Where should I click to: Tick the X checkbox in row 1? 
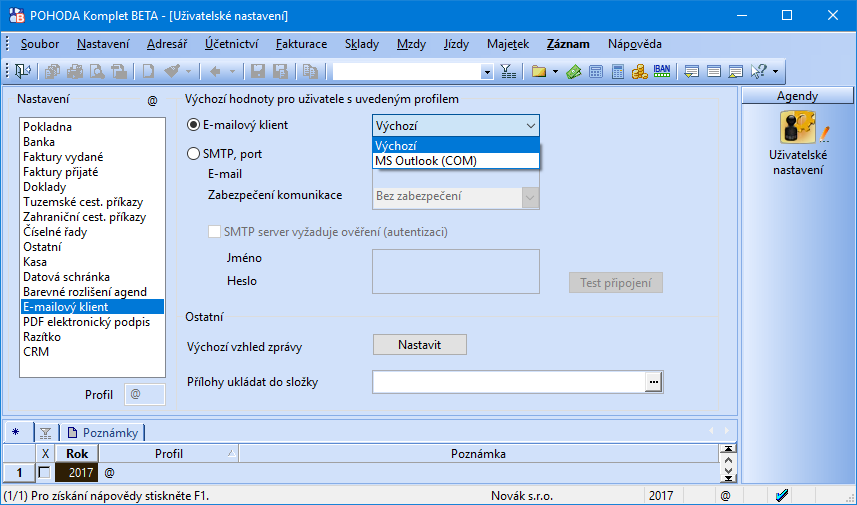pos(44,472)
